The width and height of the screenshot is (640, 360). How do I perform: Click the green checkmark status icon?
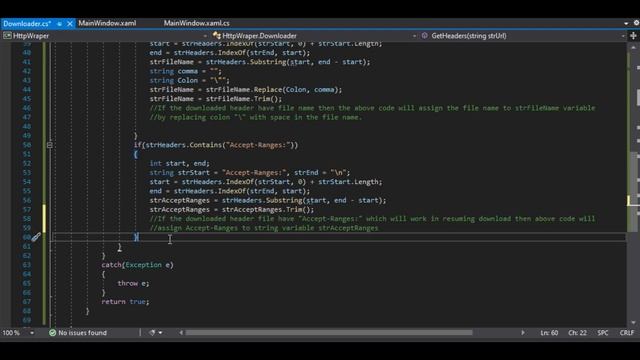pos(52,333)
